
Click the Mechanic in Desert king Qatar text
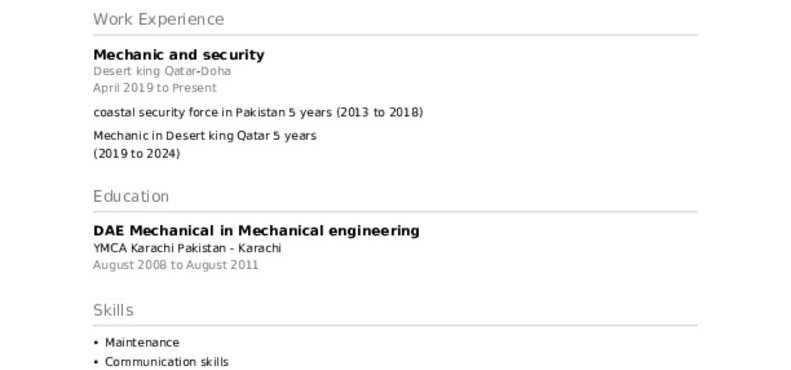point(205,136)
